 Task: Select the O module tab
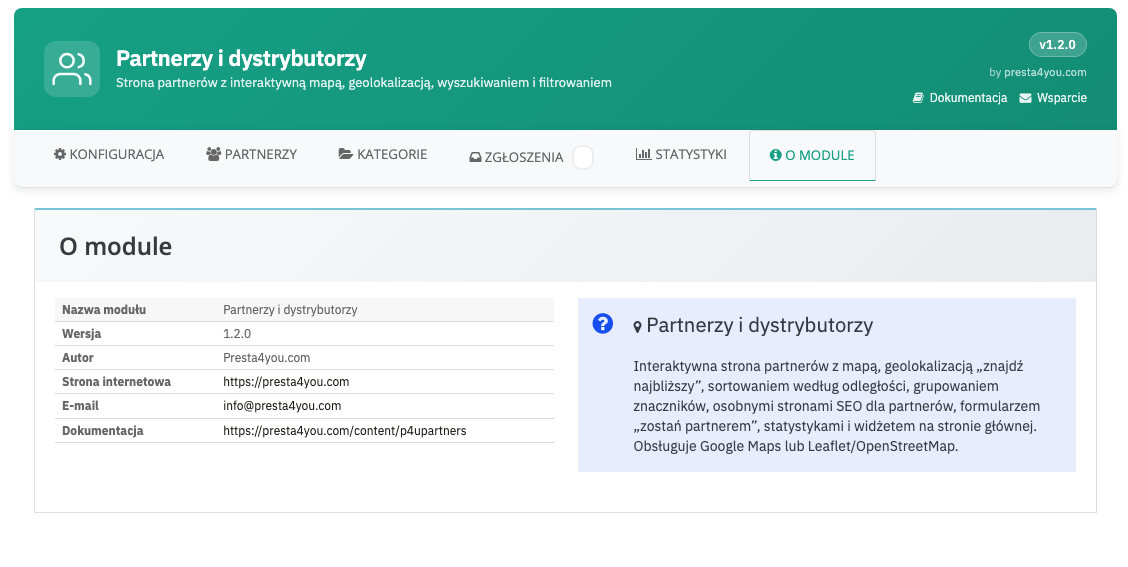click(x=812, y=155)
